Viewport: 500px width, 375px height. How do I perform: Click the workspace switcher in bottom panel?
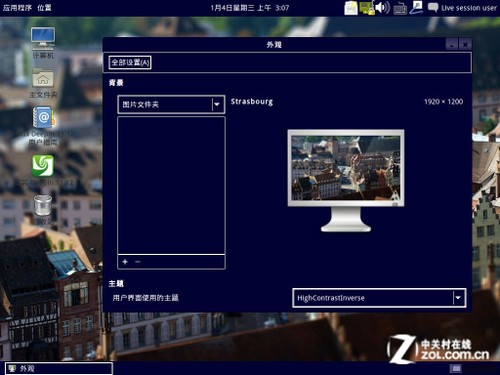(x=456, y=368)
